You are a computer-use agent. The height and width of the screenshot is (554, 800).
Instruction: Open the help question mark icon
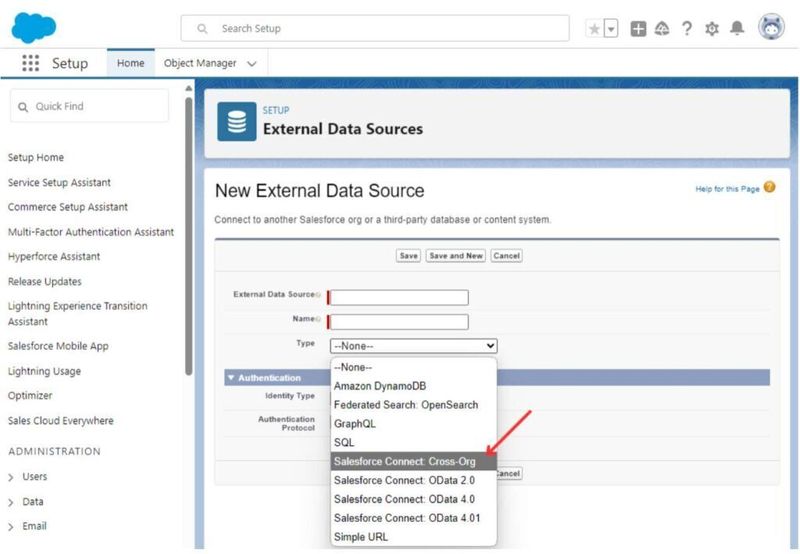click(687, 29)
